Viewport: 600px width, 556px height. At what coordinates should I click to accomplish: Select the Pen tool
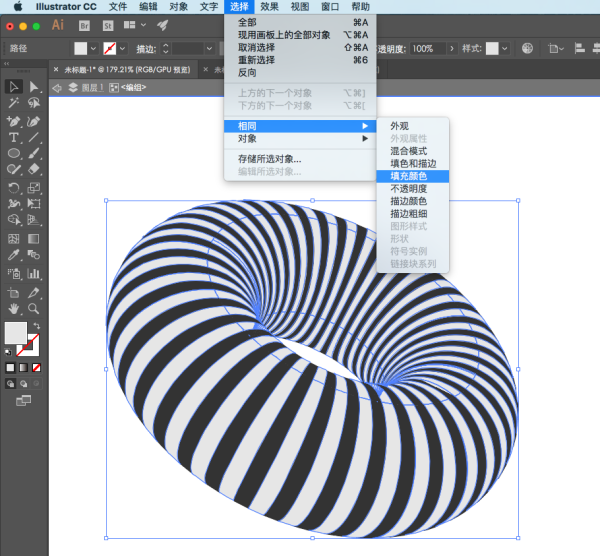[x=13, y=121]
